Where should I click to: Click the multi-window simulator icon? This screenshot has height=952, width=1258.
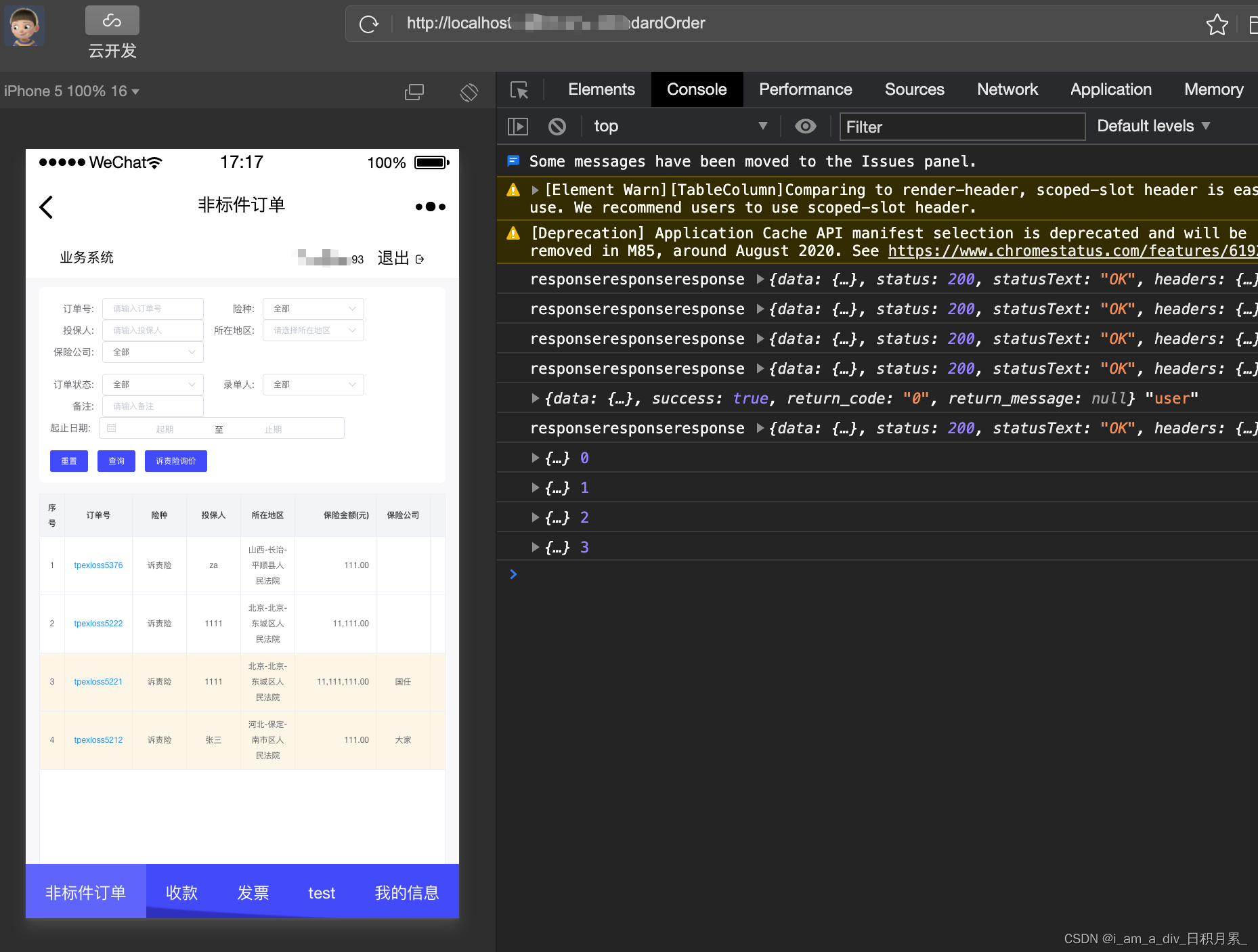(414, 91)
